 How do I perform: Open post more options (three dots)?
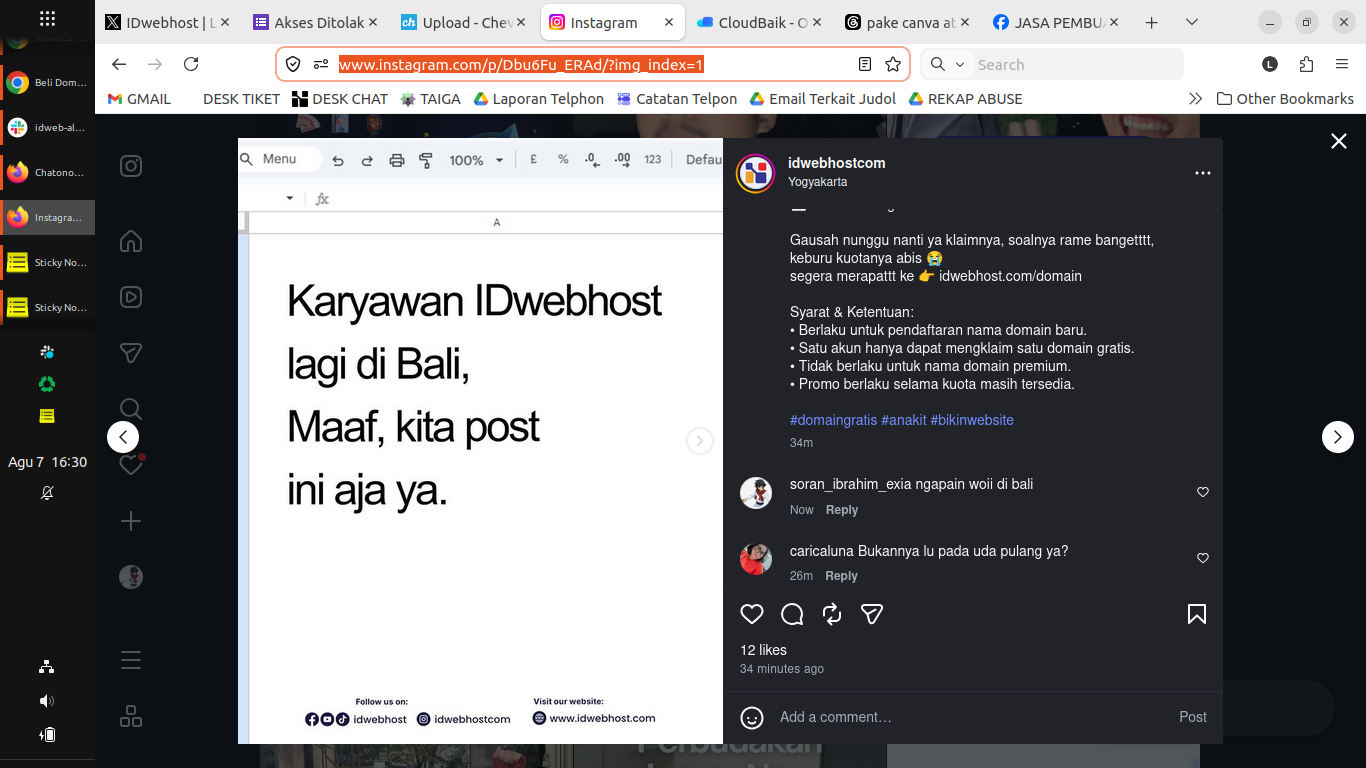tap(1203, 173)
